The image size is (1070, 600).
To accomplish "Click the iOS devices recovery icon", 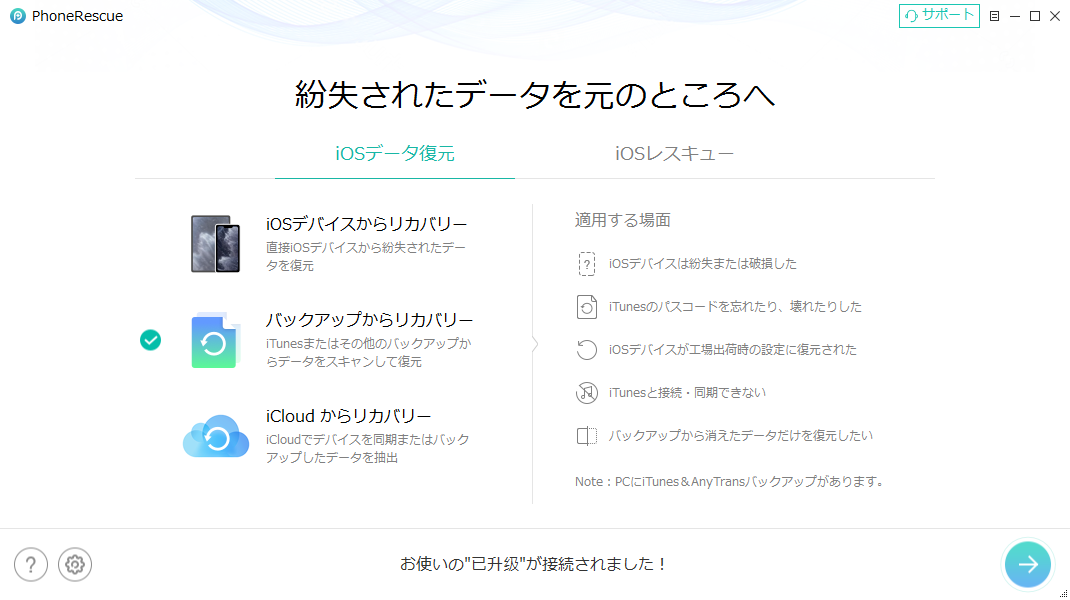I will pyautogui.click(x=216, y=244).
